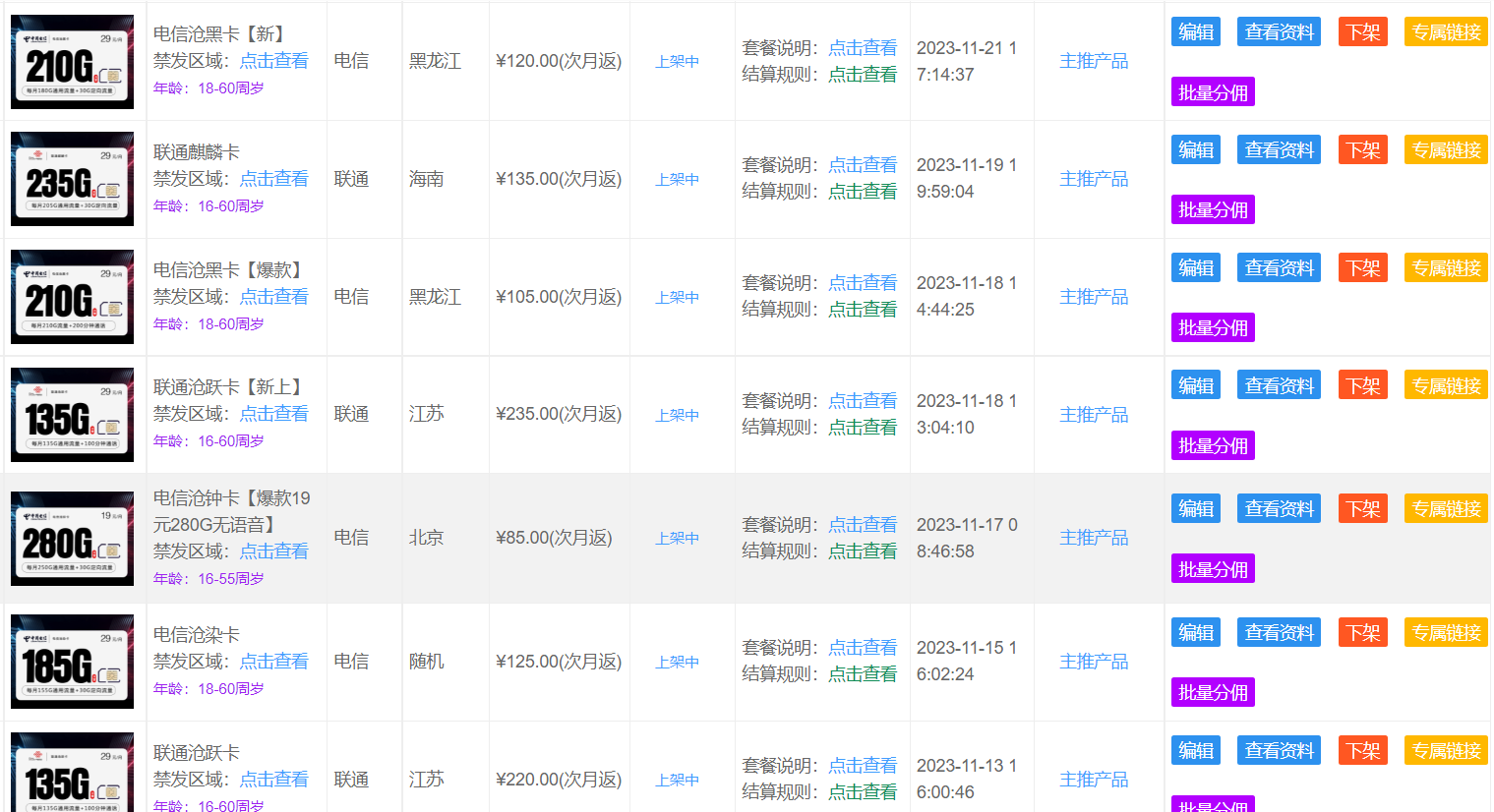
Task: Open 套餐说明 link for 联通麒麟卡
Action: (x=862, y=165)
